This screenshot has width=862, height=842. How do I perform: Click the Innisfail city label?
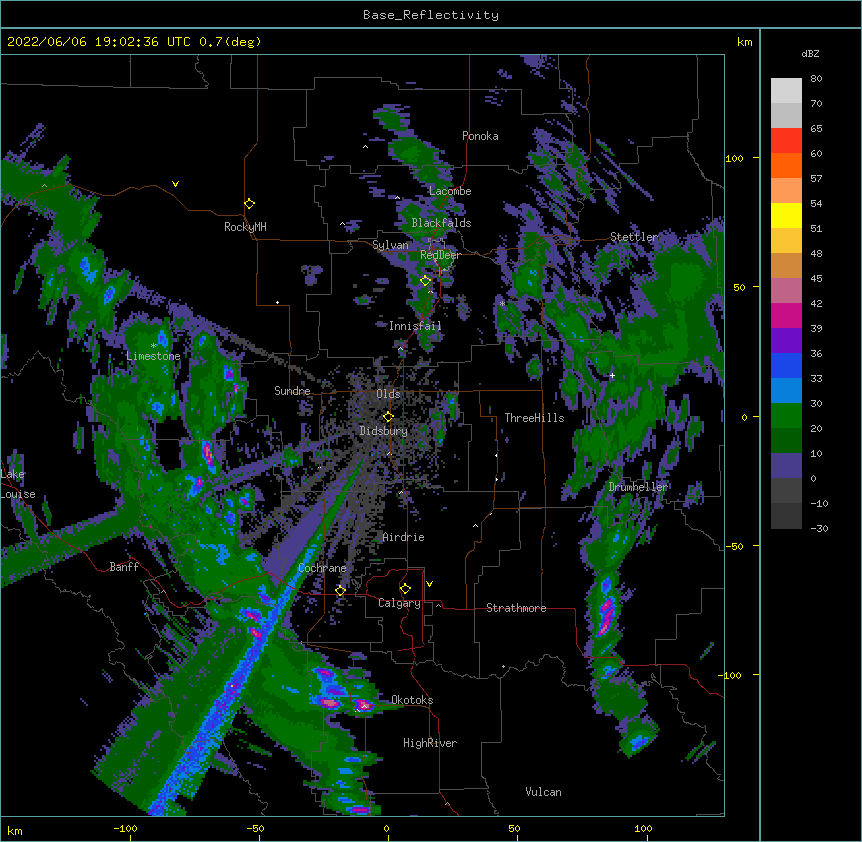coord(415,326)
